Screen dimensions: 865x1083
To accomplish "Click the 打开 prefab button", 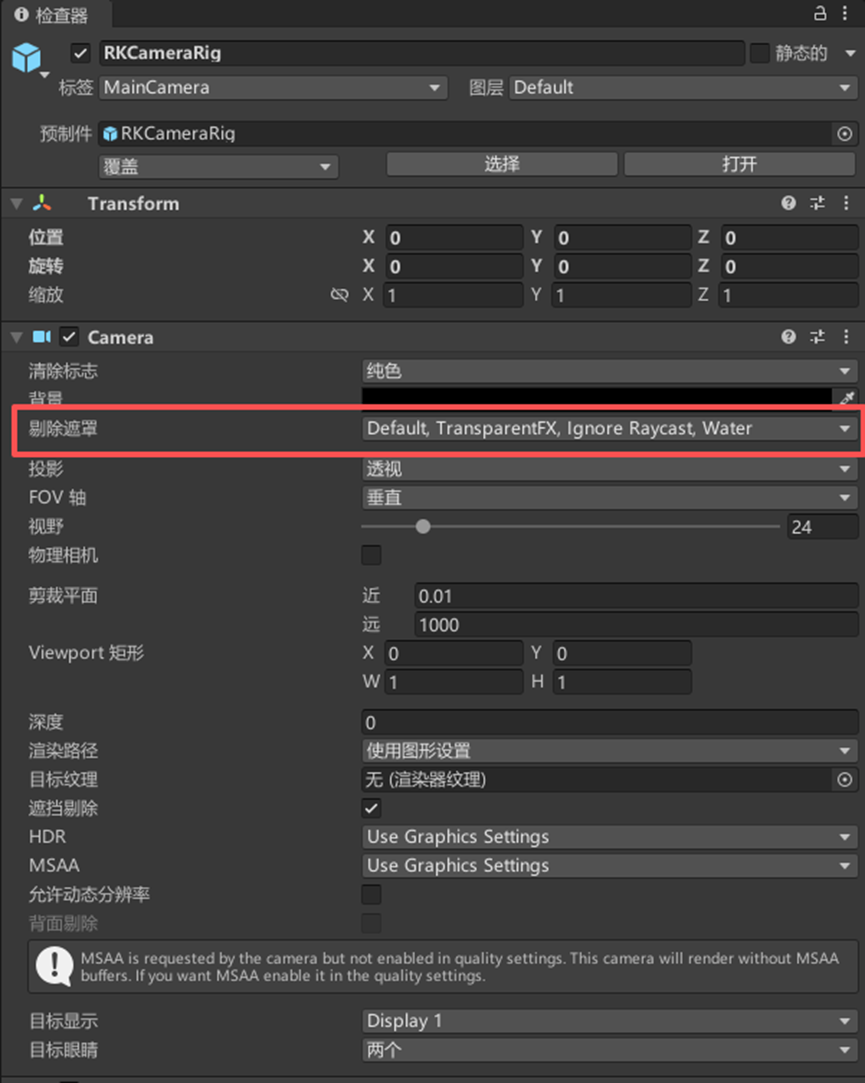I will (x=739, y=164).
